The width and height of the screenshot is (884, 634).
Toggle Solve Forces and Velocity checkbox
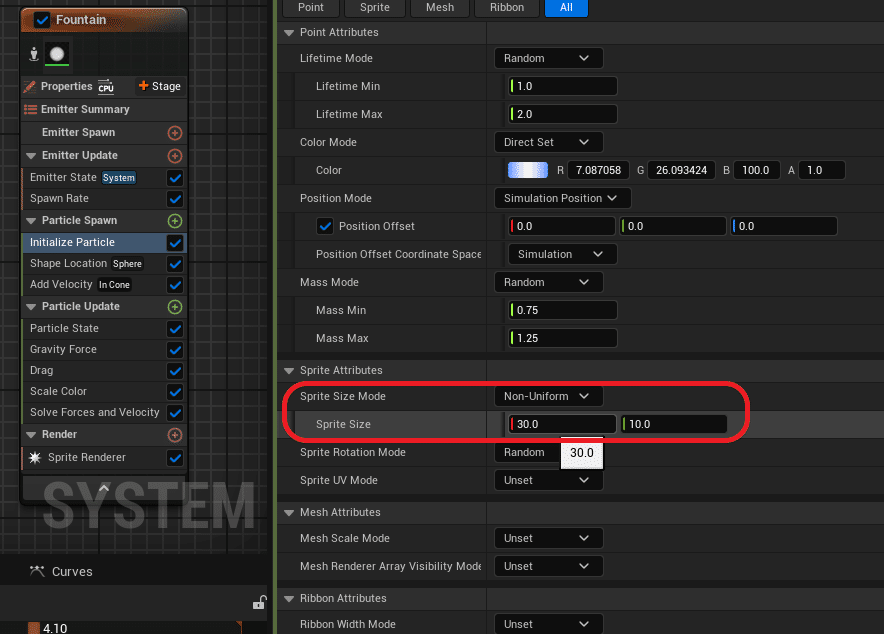175,413
